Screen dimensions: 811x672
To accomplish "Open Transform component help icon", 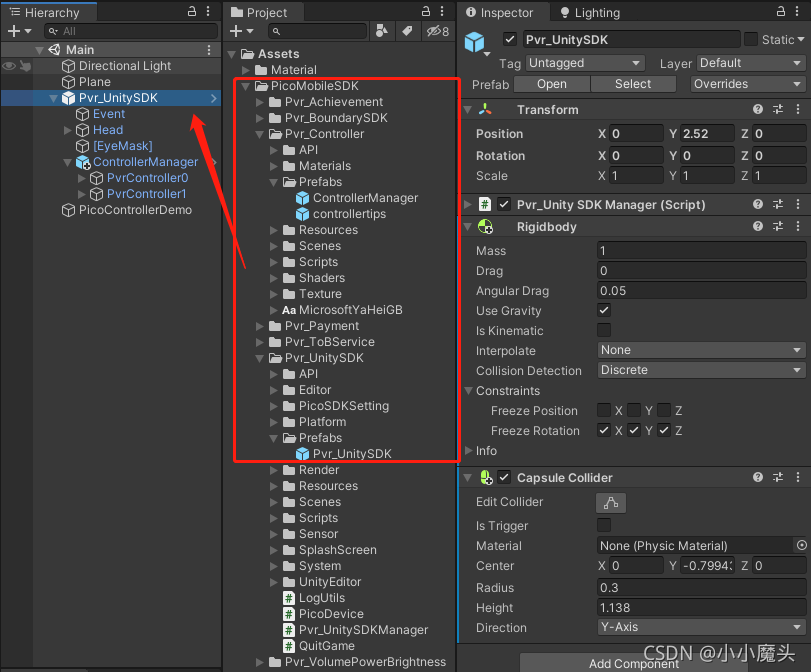I will click(x=758, y=109).
